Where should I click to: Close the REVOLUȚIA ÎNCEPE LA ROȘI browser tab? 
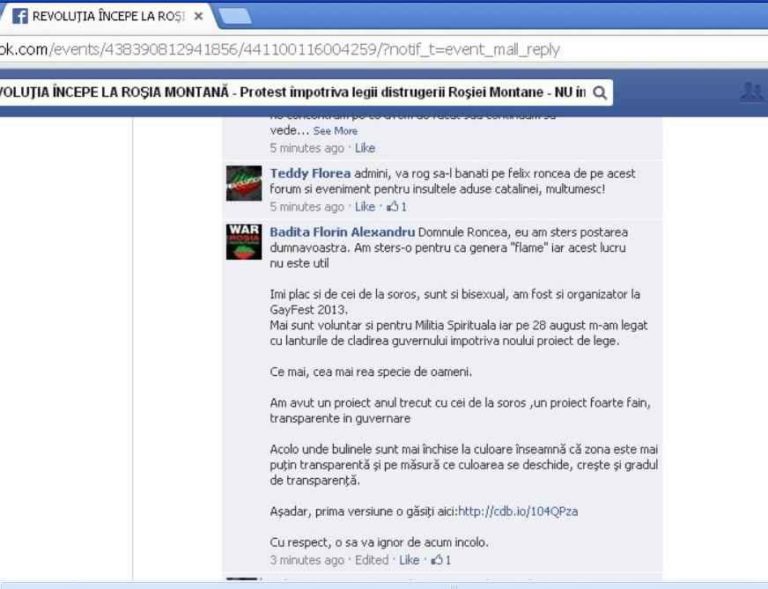coord(198,17)
